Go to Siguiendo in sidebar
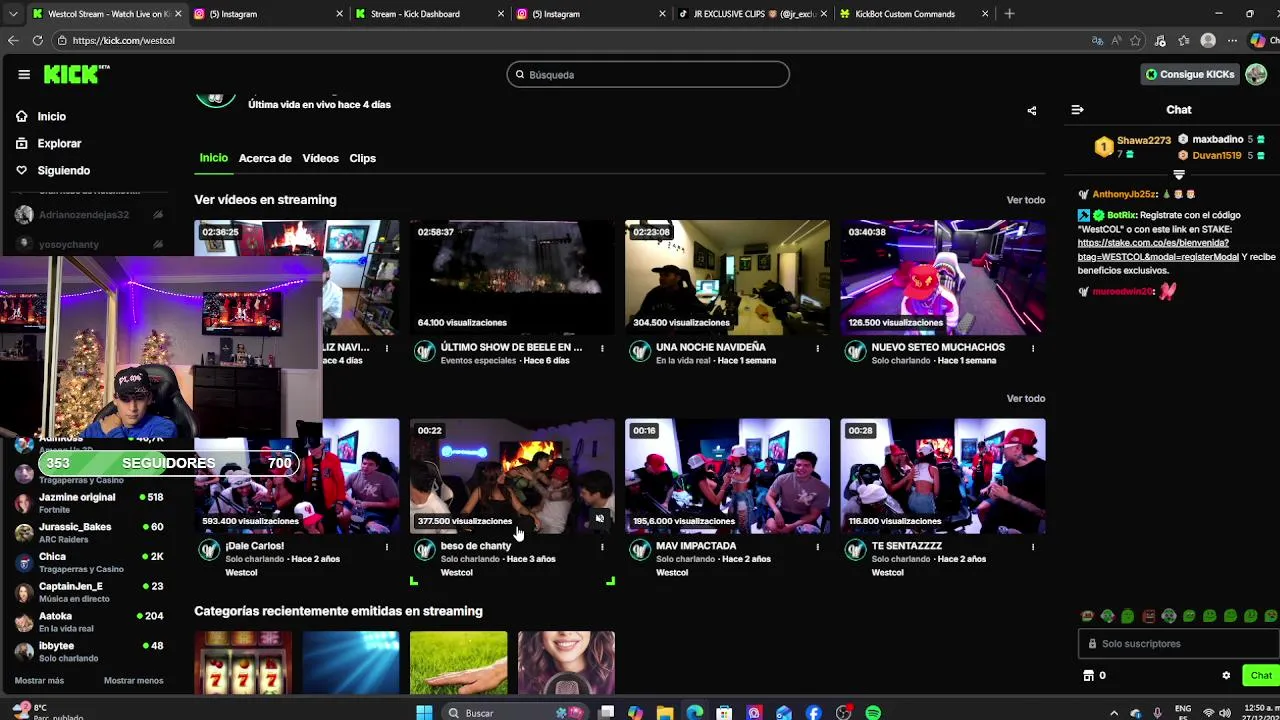Image resolution: width=1280 pixels, height=720 pixels. (63, 171)
